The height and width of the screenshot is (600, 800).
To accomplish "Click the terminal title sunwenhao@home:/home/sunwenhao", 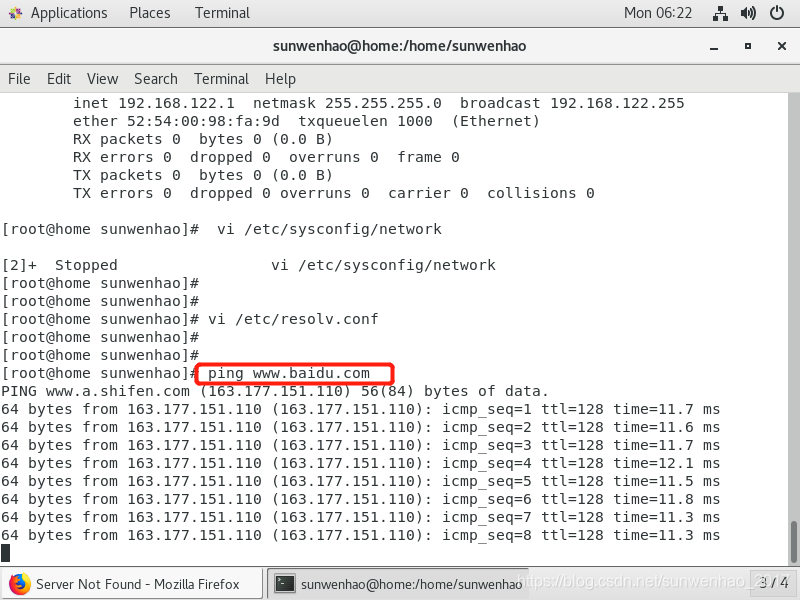I will (399, 46).
